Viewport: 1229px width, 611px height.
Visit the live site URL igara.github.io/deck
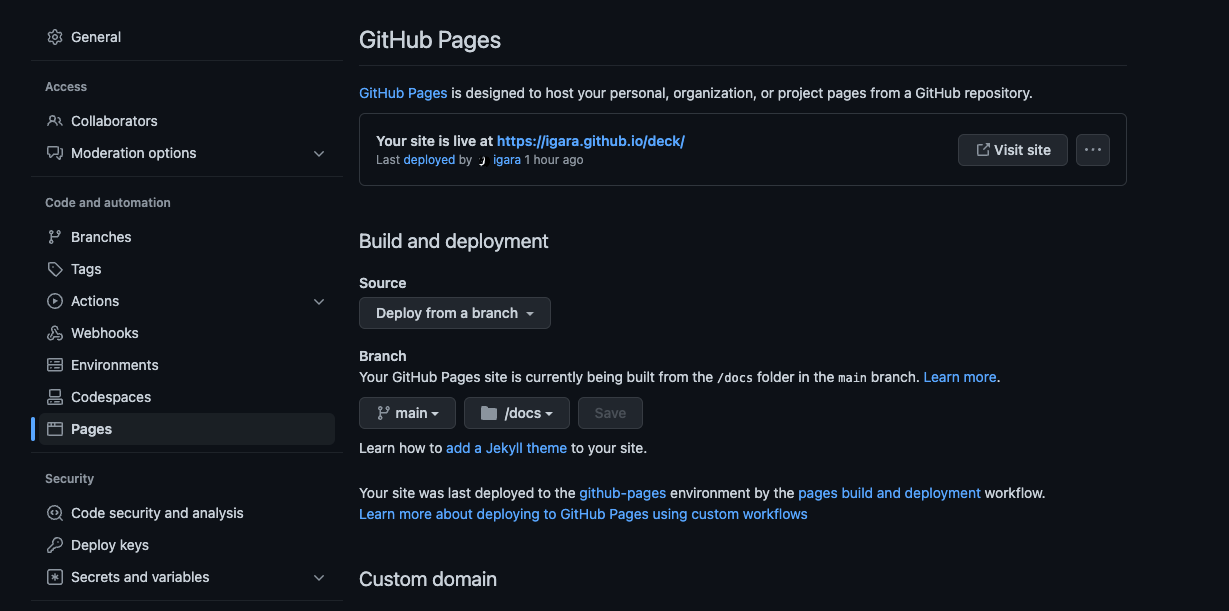click(590, 140)
